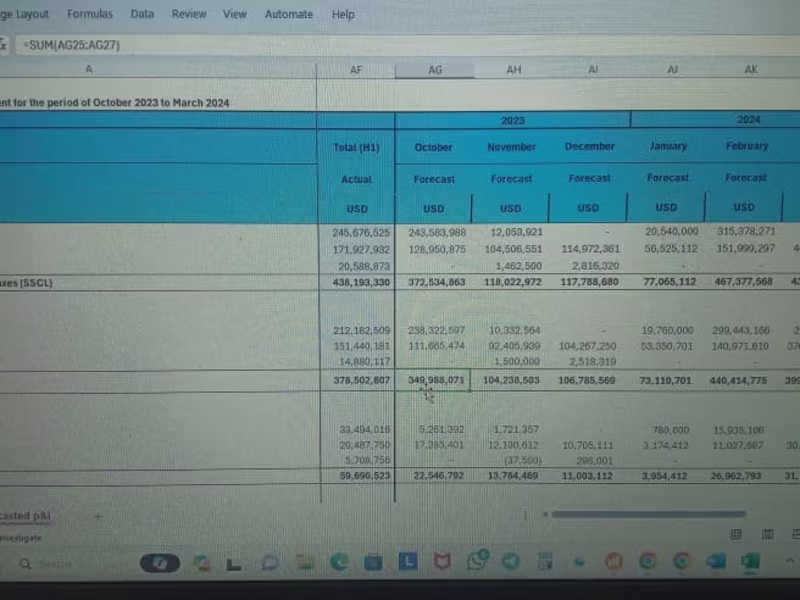Launch Microsoft Edge from taskbar
The height and width of the screenshot is (600, 800).
[339, 562]
